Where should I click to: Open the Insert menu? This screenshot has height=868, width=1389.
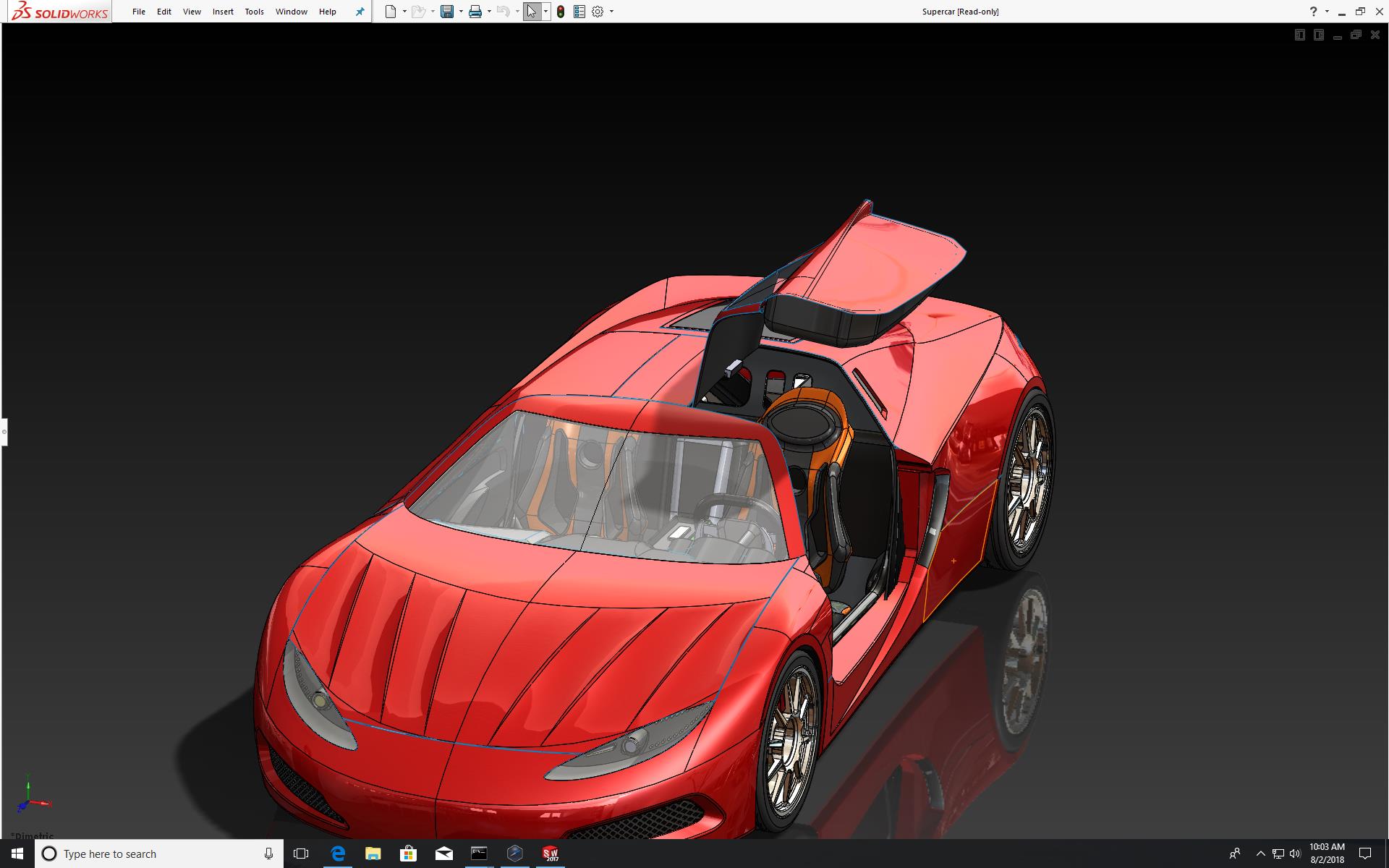pyautogui.click(x=223, y=12)
